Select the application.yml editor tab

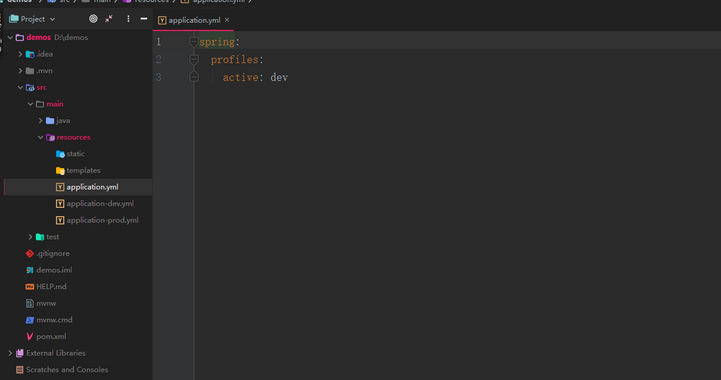pyautogui.click(x=194, y=20)
